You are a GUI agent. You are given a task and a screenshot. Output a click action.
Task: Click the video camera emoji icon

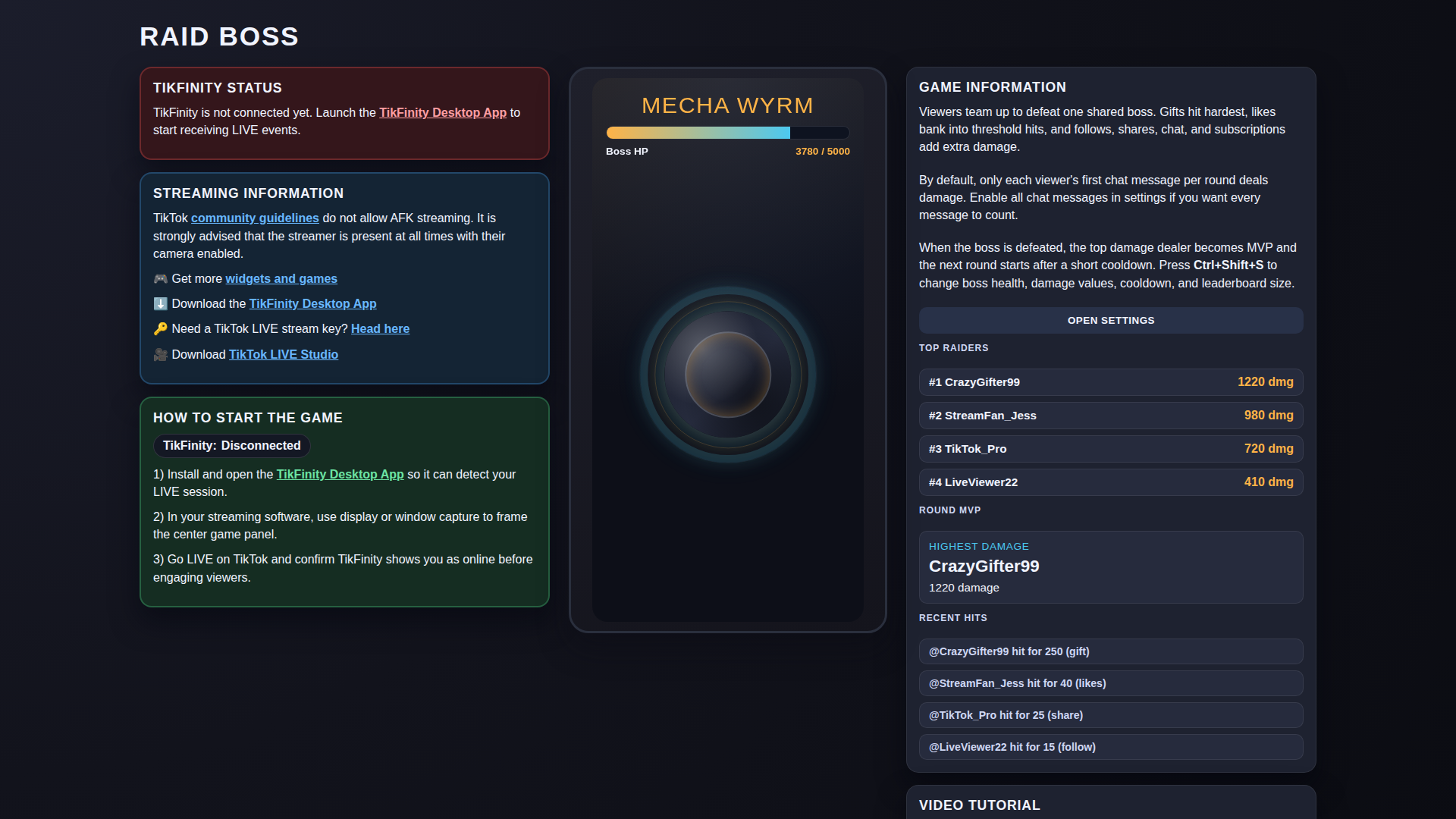[160, 355]
